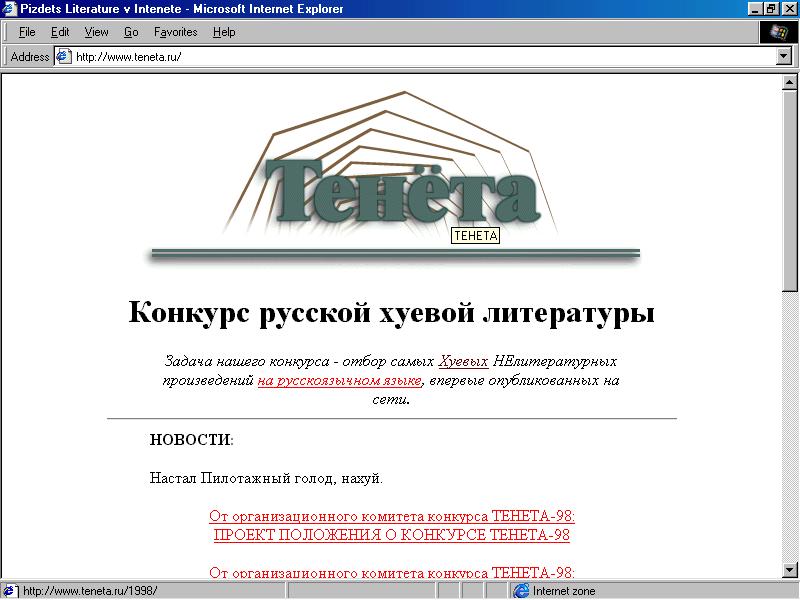Open the 'Хуевых' link
The image size is (800, 600).
click(463, 361)
